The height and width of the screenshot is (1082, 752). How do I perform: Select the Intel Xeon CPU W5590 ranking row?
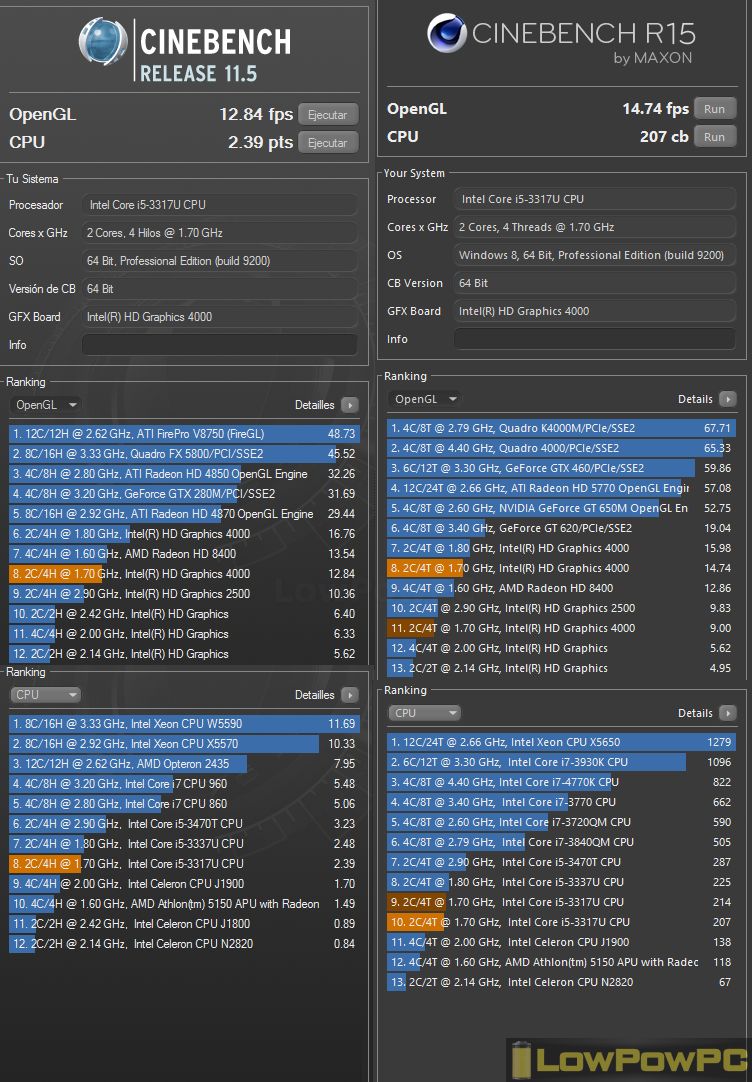[184, 724]
